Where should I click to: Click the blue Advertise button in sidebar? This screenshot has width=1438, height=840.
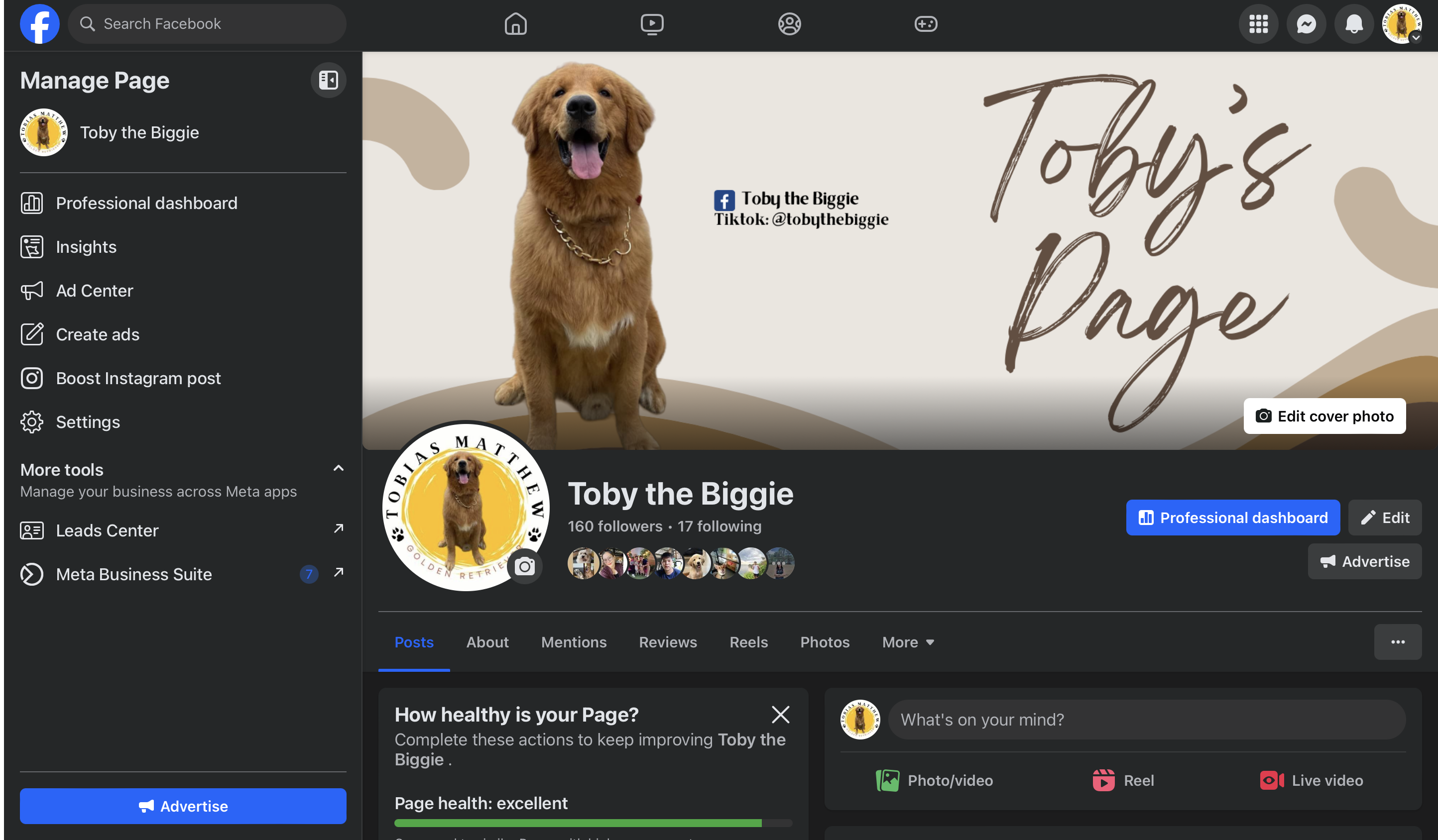[183, 806]
